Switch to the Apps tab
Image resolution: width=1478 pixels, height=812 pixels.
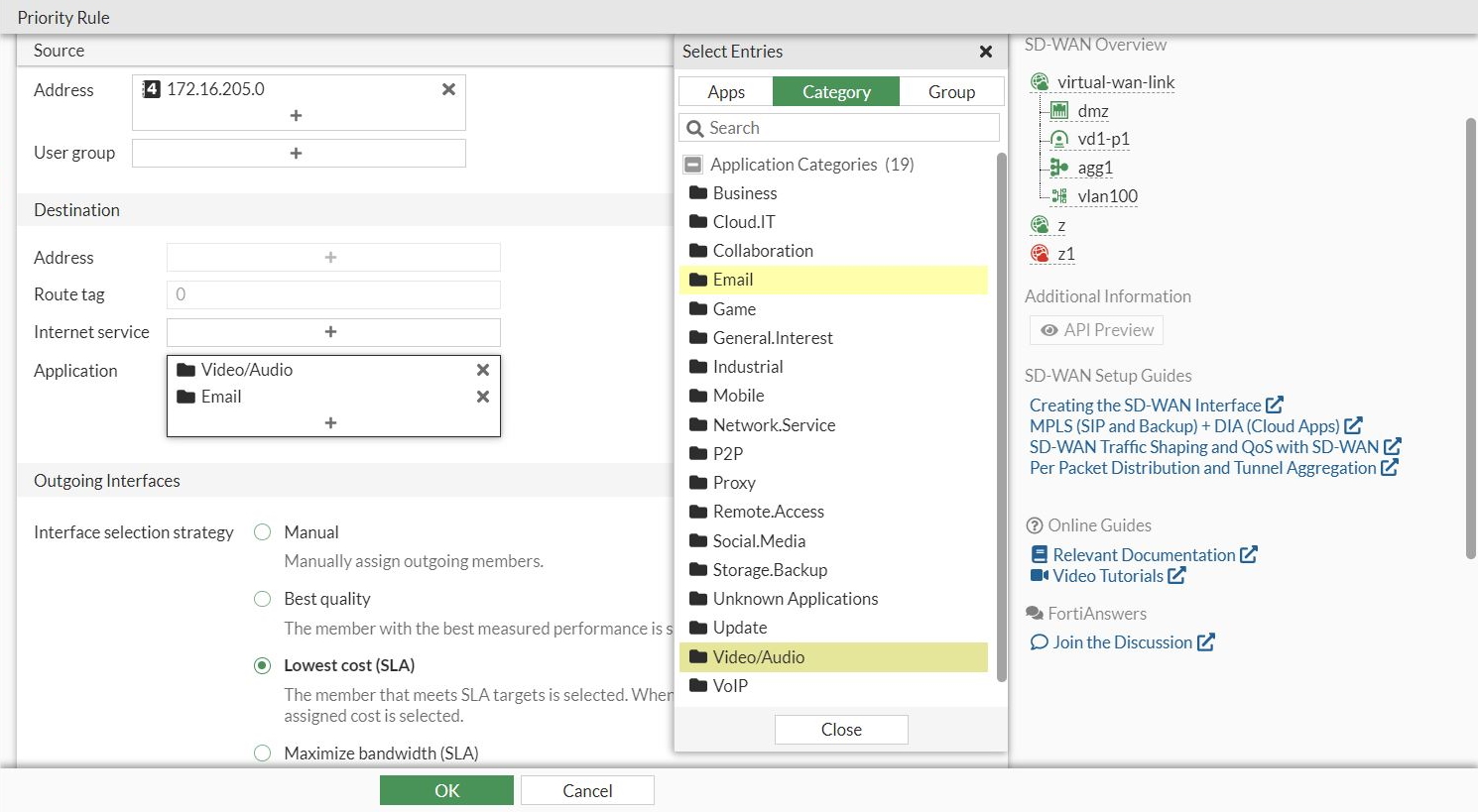pos(726,92)
